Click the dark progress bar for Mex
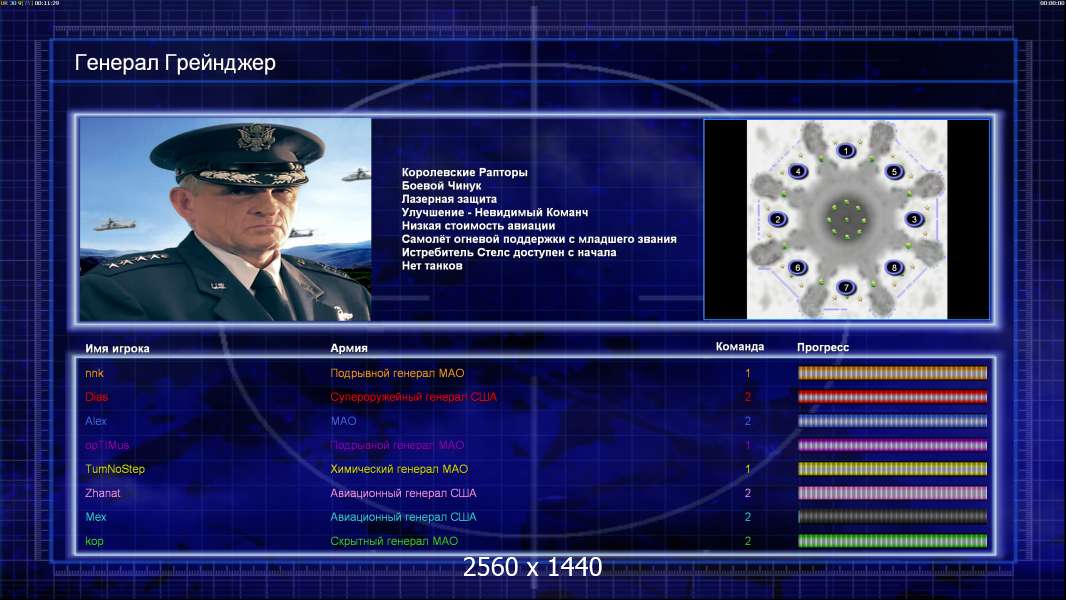 (x=892, y=517)
